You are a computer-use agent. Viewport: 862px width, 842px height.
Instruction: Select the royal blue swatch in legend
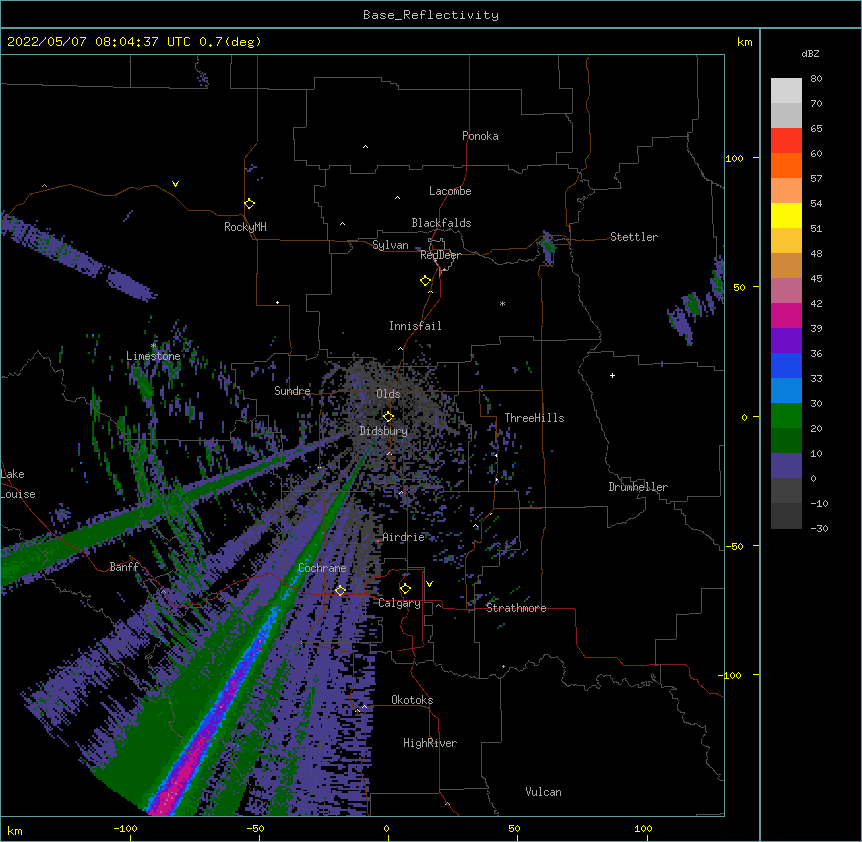[786, 366]
